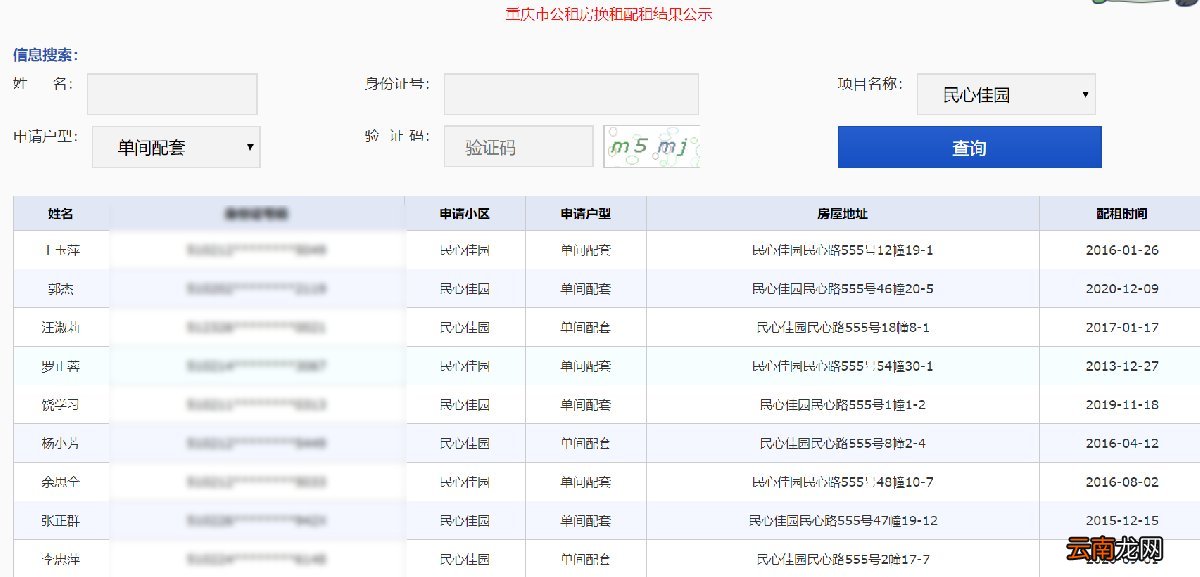This screenshot has width=1200, height=577.
Task: Open the 项目名称 dropdown showing 民心佳园
Action: click(x=1004, y=93)
